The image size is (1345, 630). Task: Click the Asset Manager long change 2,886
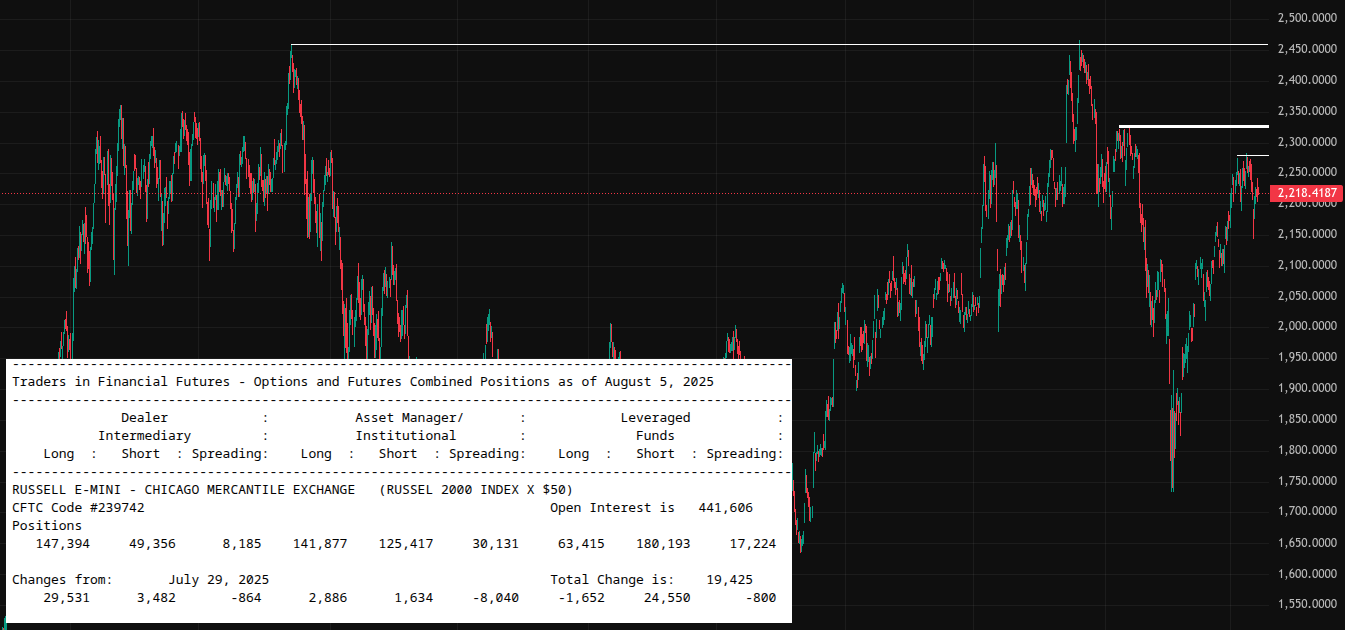[x=327, y=597]
